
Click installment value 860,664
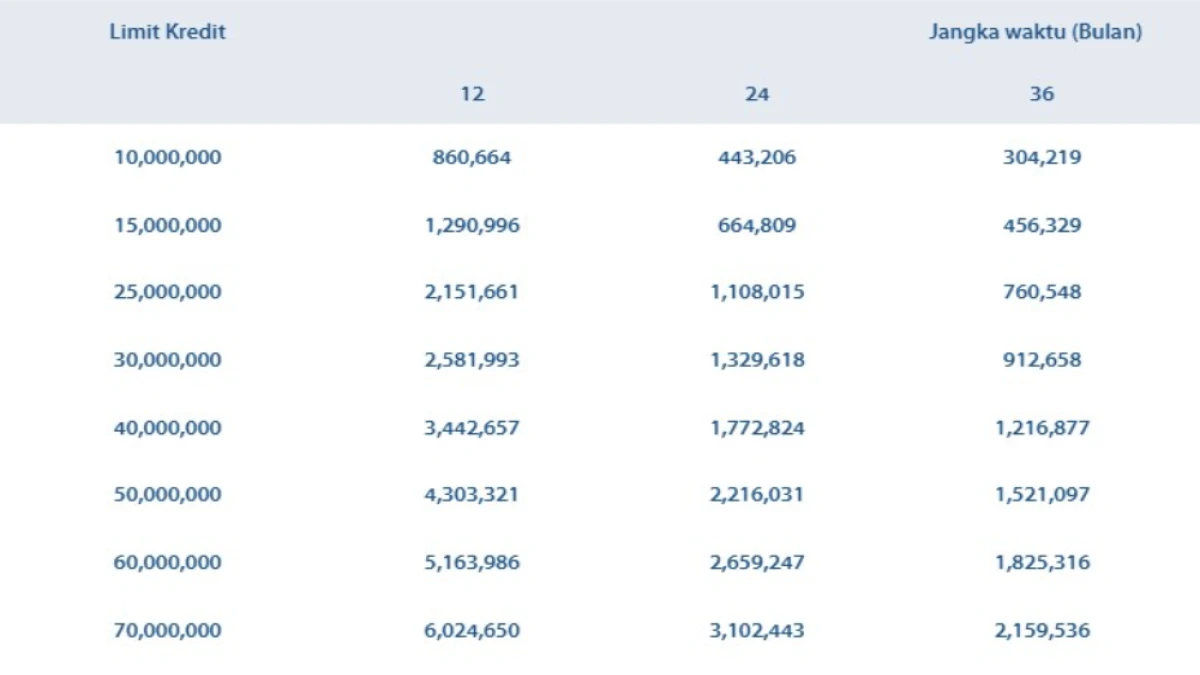coord(472,157)
